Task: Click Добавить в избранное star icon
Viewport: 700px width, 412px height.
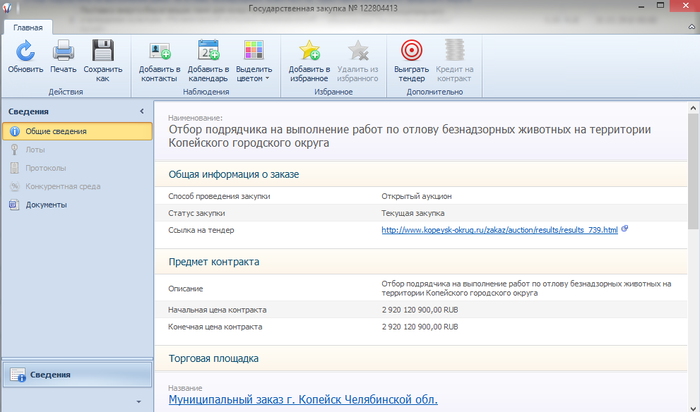Action: [309, 52]
